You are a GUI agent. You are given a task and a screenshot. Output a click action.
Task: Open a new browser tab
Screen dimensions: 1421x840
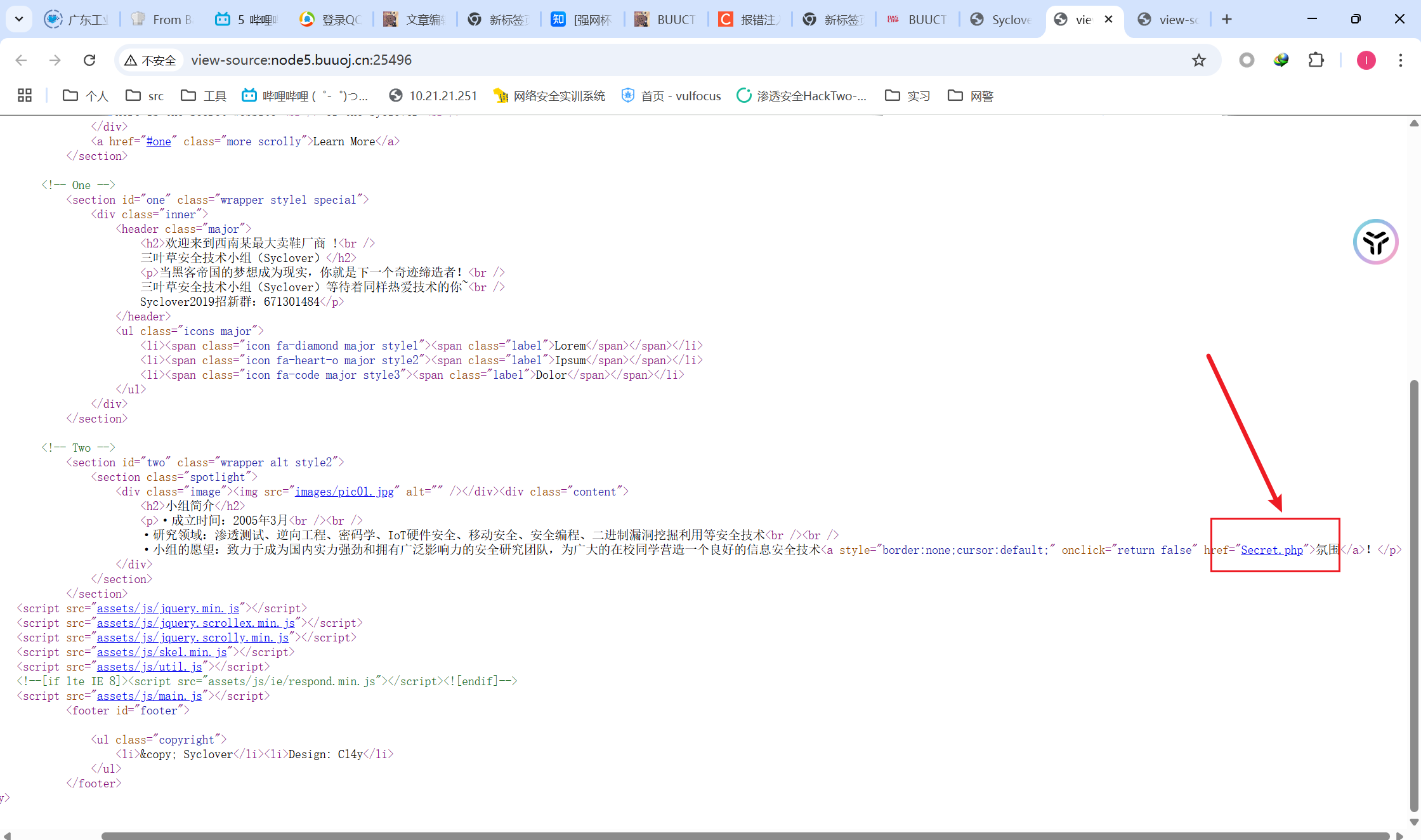coord(1227,19)
